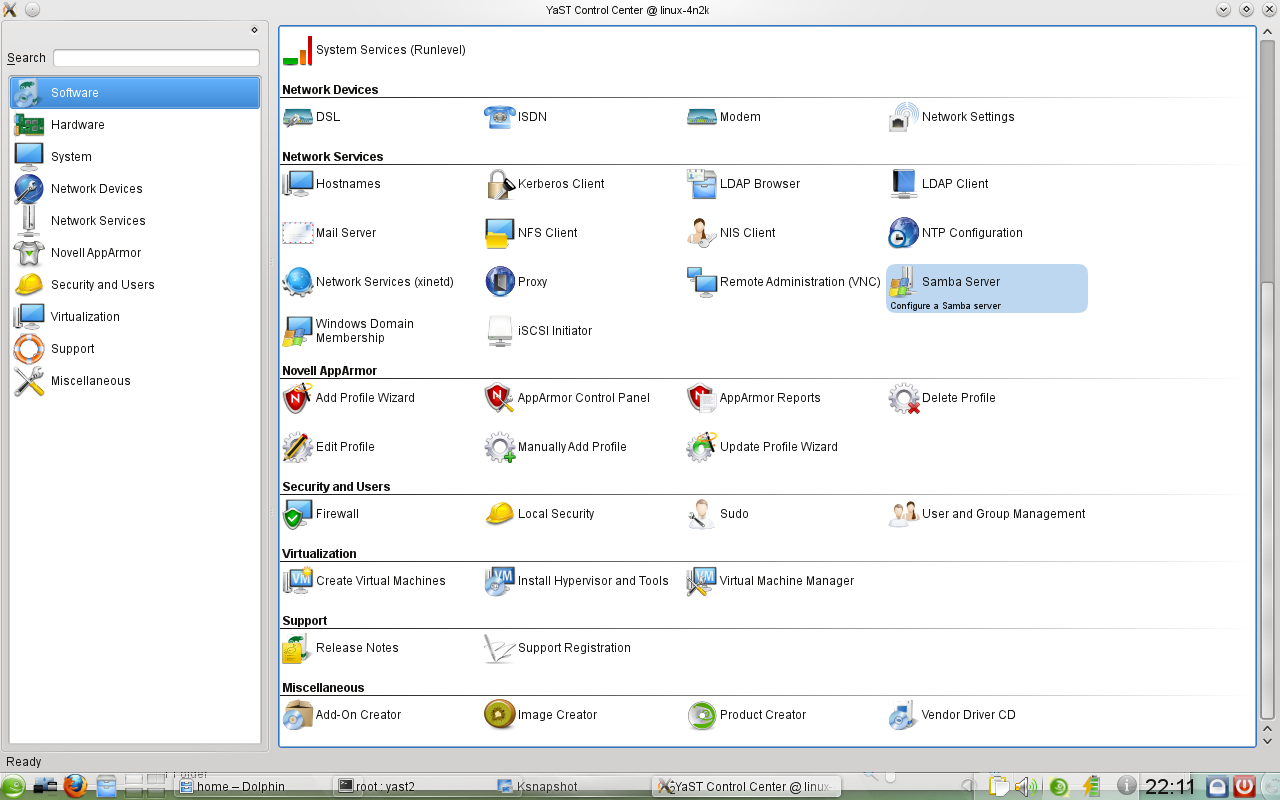The width and height of the screenshot is (1280, 800).
Task: Launch Firefox from the panel
Action: pos(75,786)
